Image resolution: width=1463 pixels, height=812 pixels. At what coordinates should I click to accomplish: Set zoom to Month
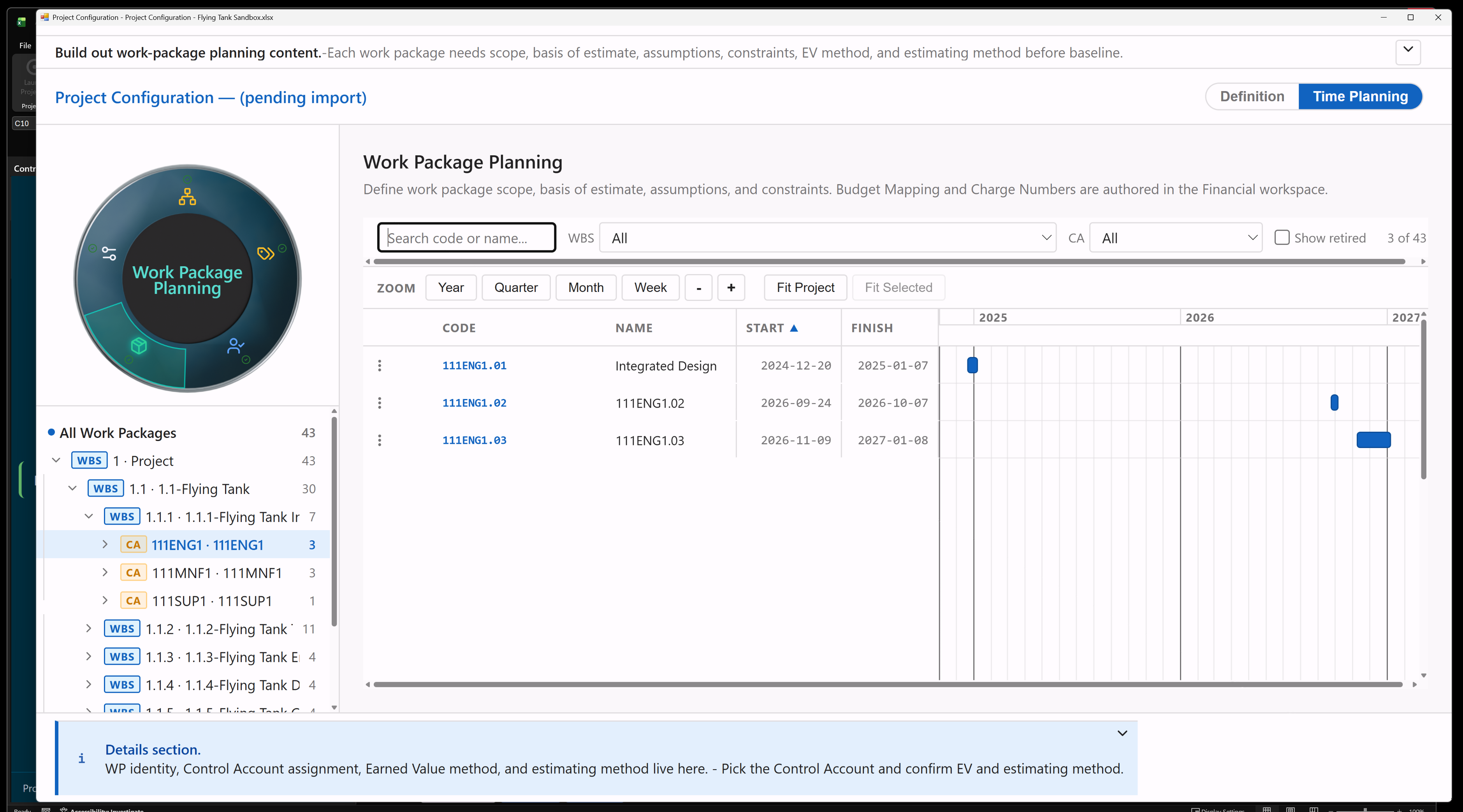pyautogui.click(x=586, y=287)
